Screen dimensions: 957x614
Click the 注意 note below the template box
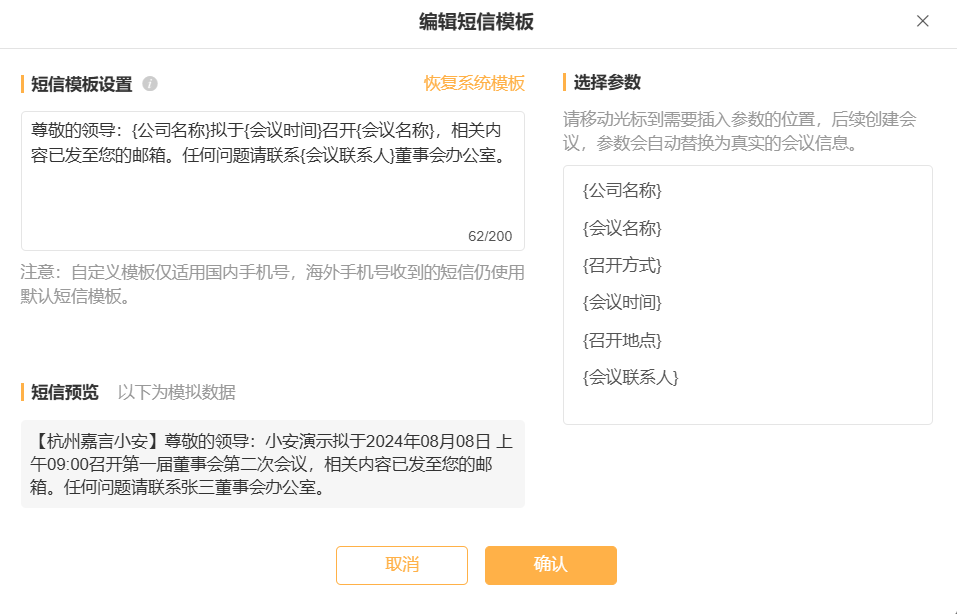[x=272, y=284]
